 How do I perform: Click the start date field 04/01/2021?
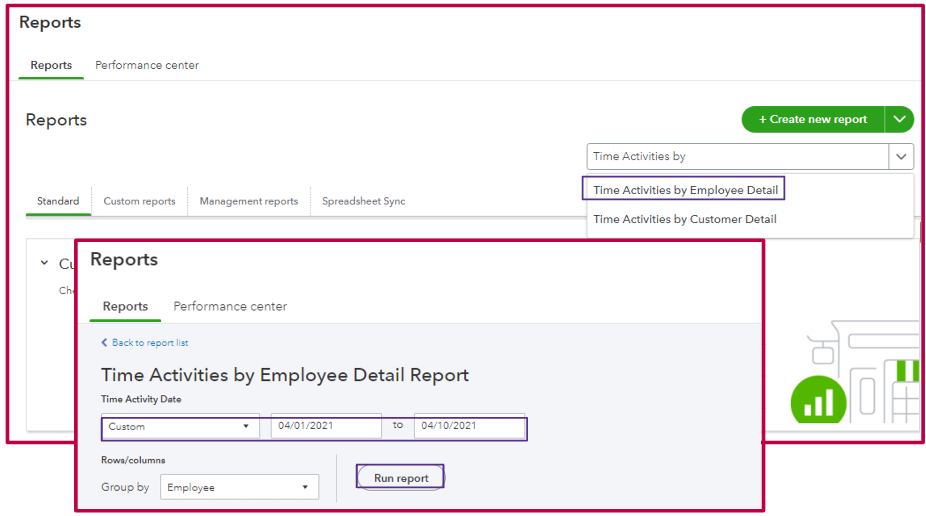(x=326, y=427)
